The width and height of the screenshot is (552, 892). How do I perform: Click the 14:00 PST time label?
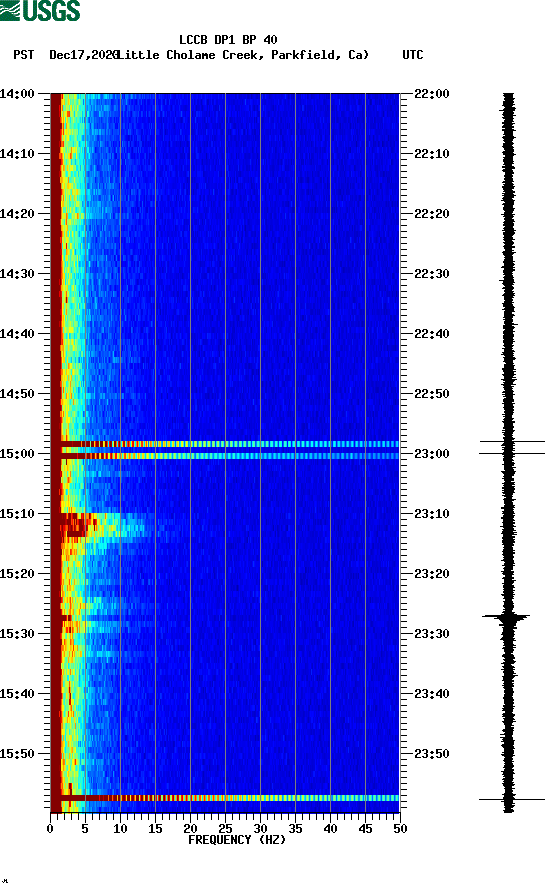click(x=17, y=94)
